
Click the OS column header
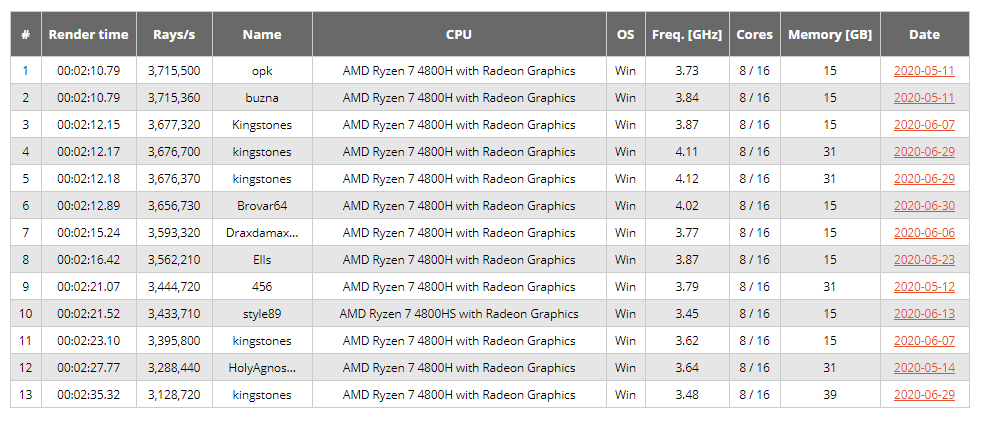click(x=625, y=34)
